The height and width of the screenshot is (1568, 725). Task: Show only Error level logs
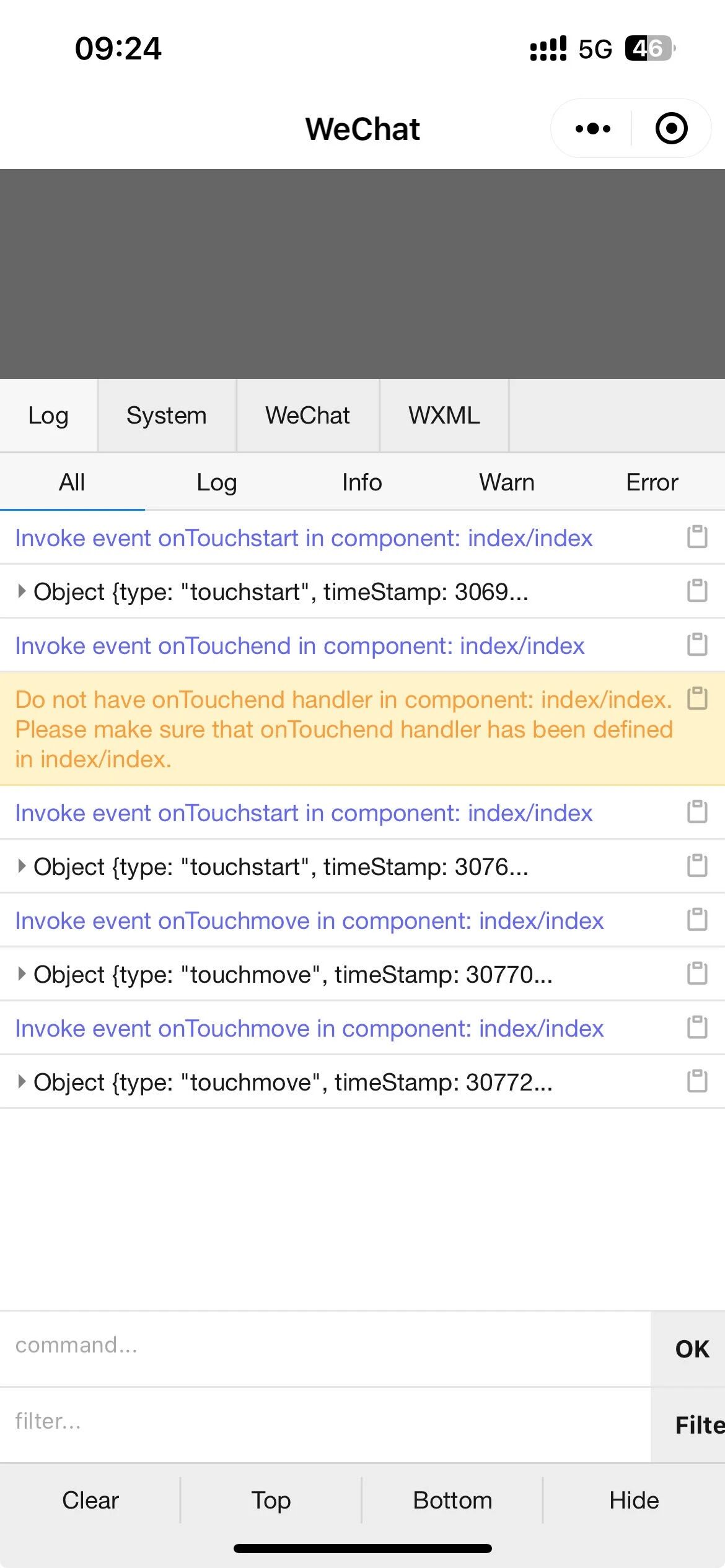pyautogui.click(x=652, y=482)
